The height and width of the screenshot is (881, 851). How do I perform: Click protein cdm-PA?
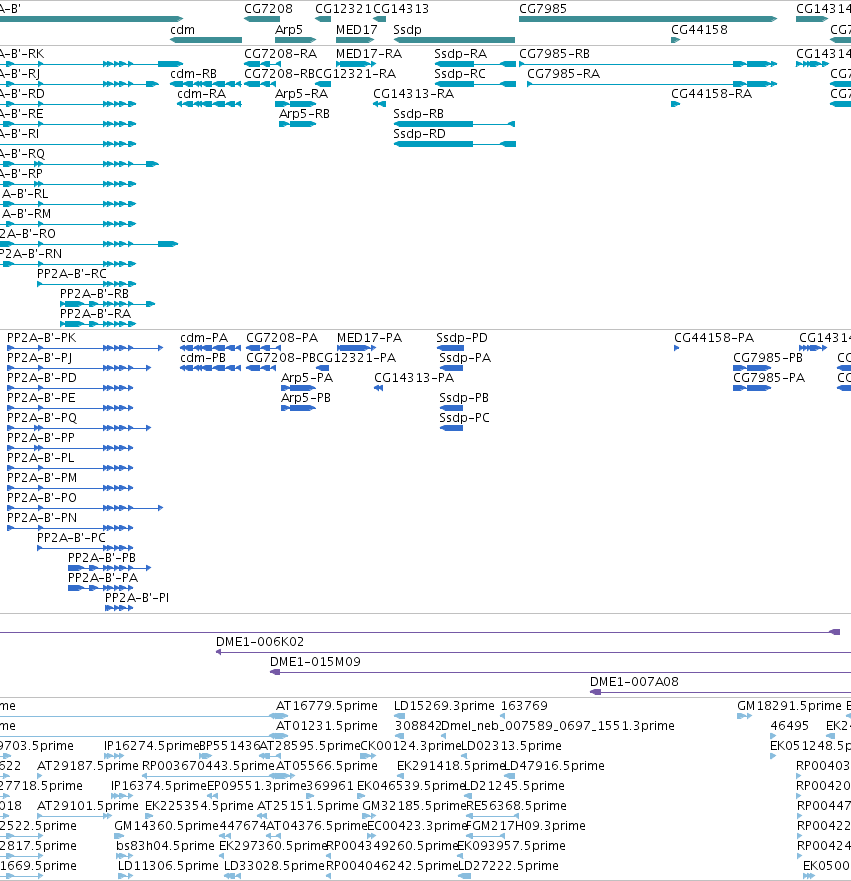click(x=210, y=348)
